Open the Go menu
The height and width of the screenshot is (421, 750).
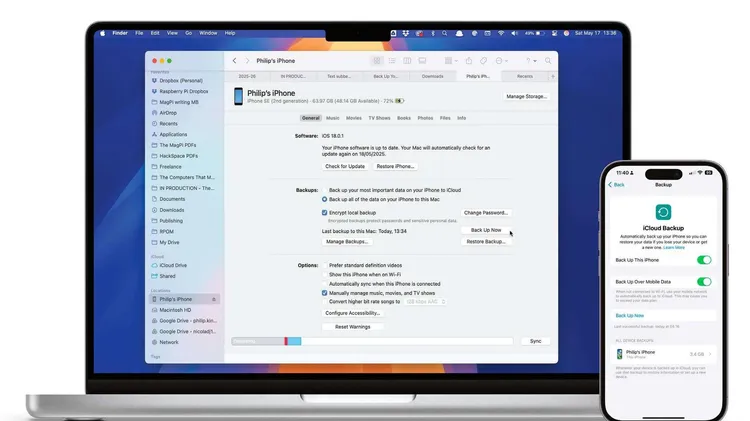coord(188,33)
